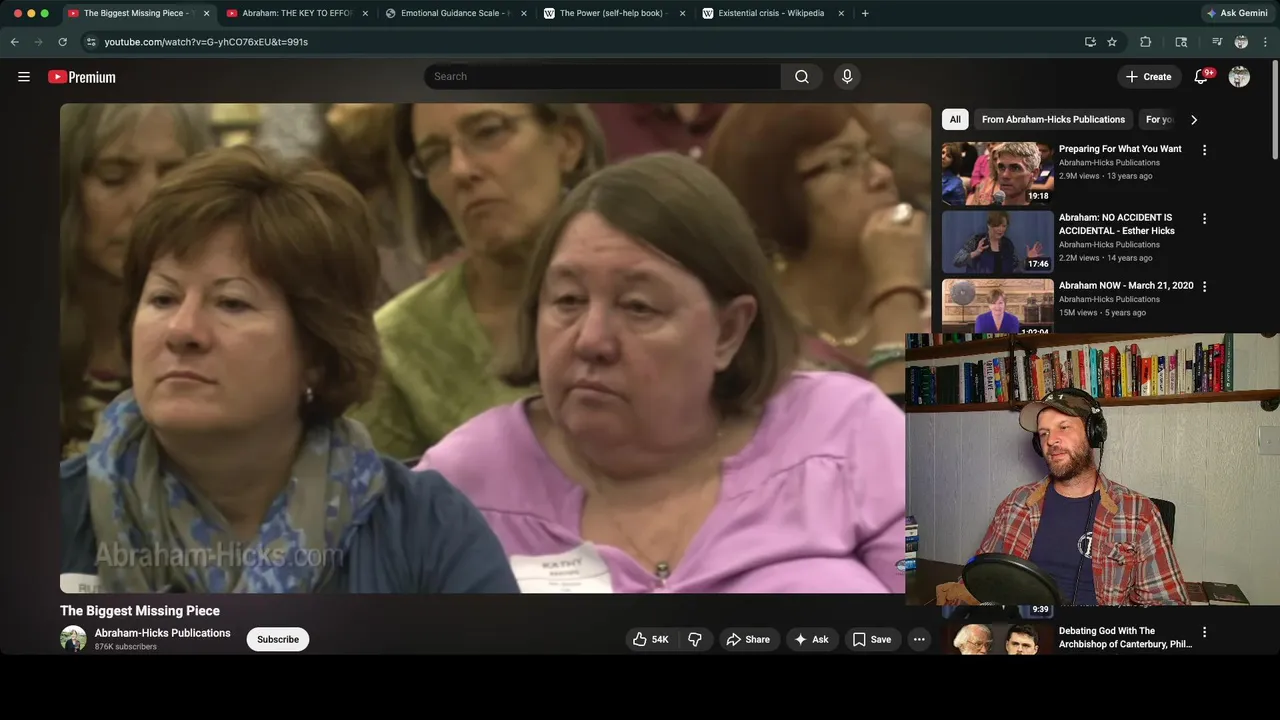Switch to Existential crisis Wikipedia tab

[770, 13]
